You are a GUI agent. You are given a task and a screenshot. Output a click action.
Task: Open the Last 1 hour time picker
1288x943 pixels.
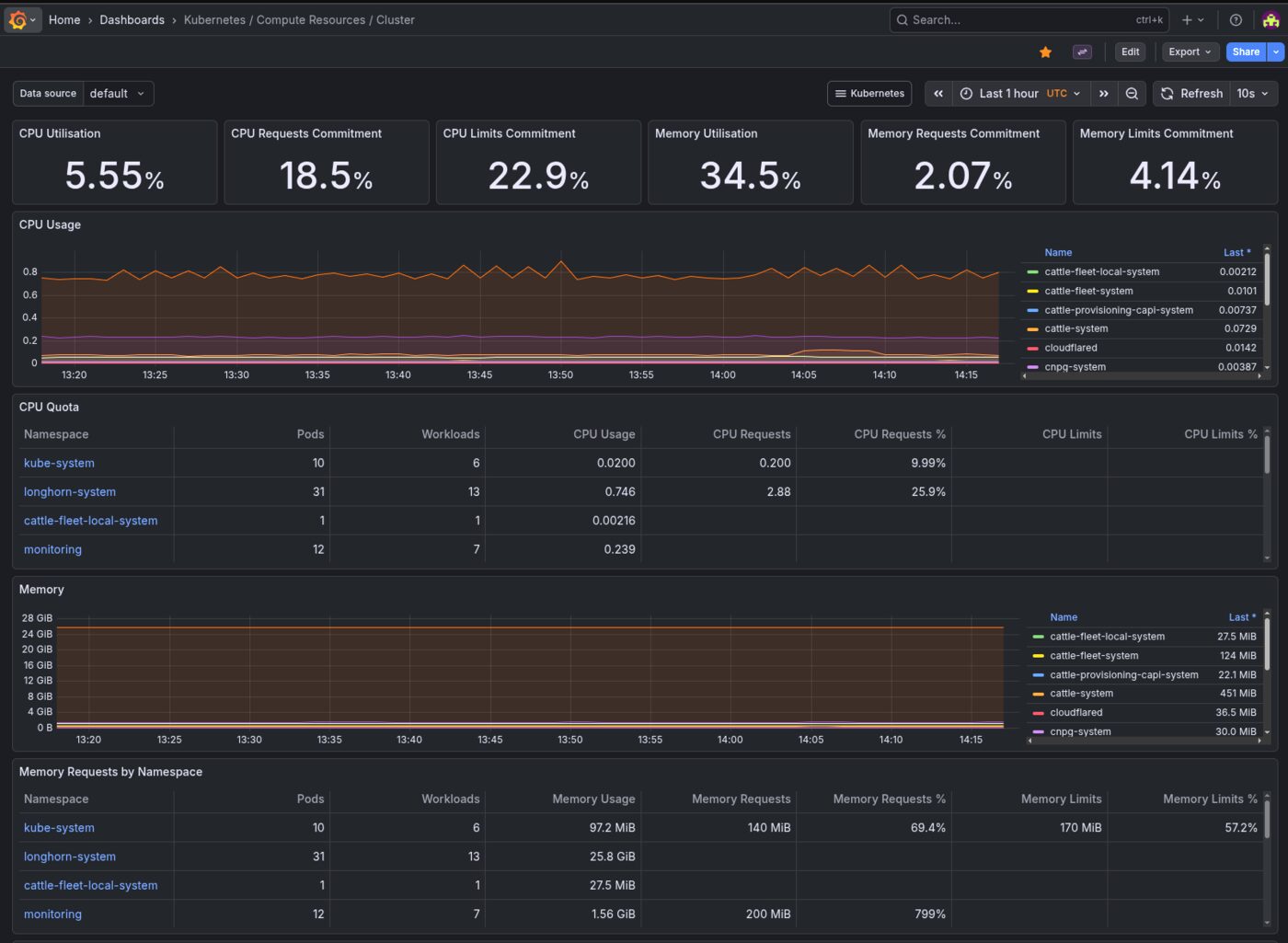(1020, 94)
